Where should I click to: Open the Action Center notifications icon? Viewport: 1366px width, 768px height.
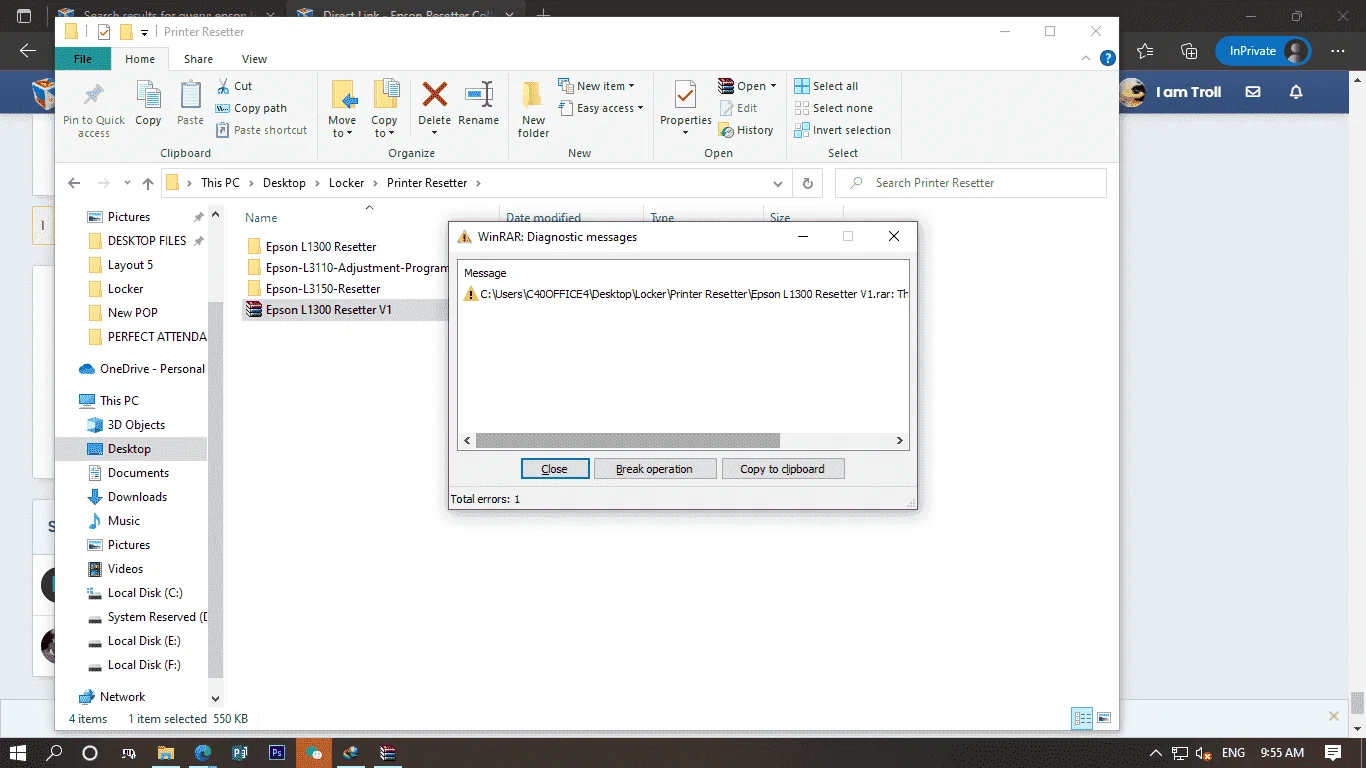[1333, 752]
